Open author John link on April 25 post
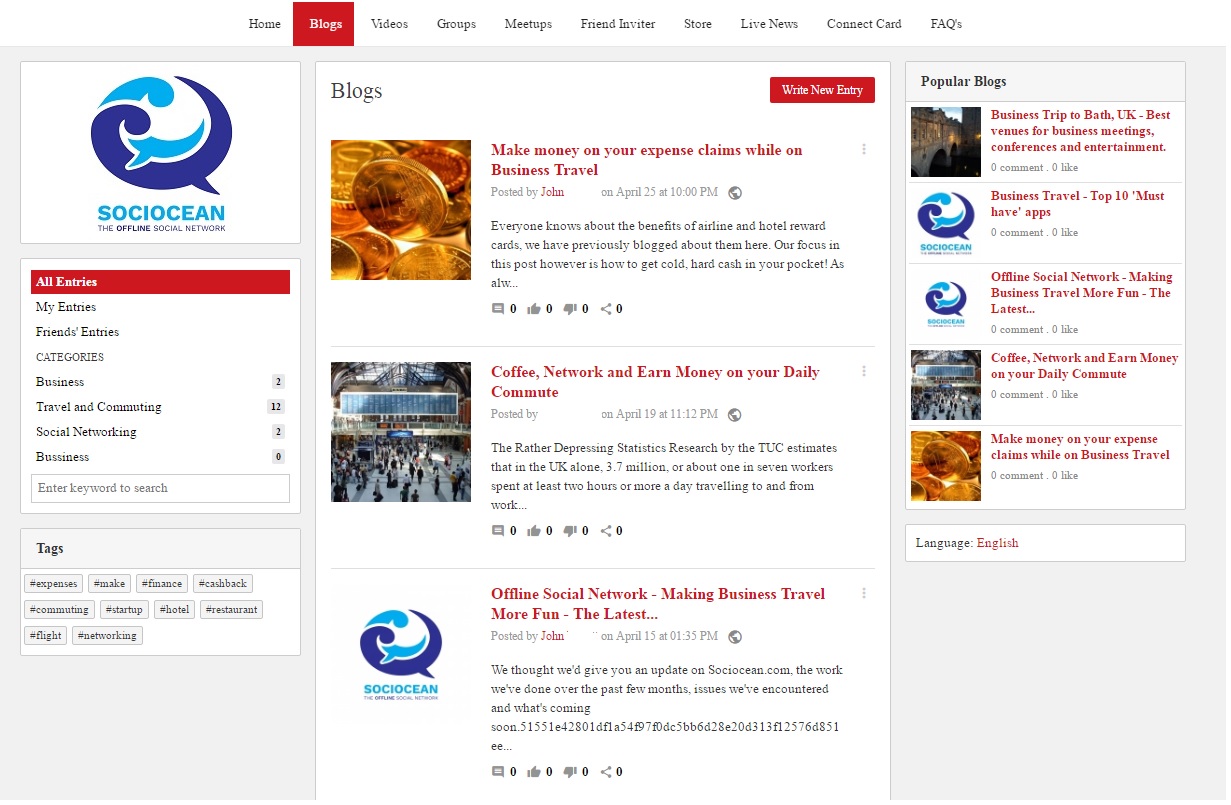 552,192
